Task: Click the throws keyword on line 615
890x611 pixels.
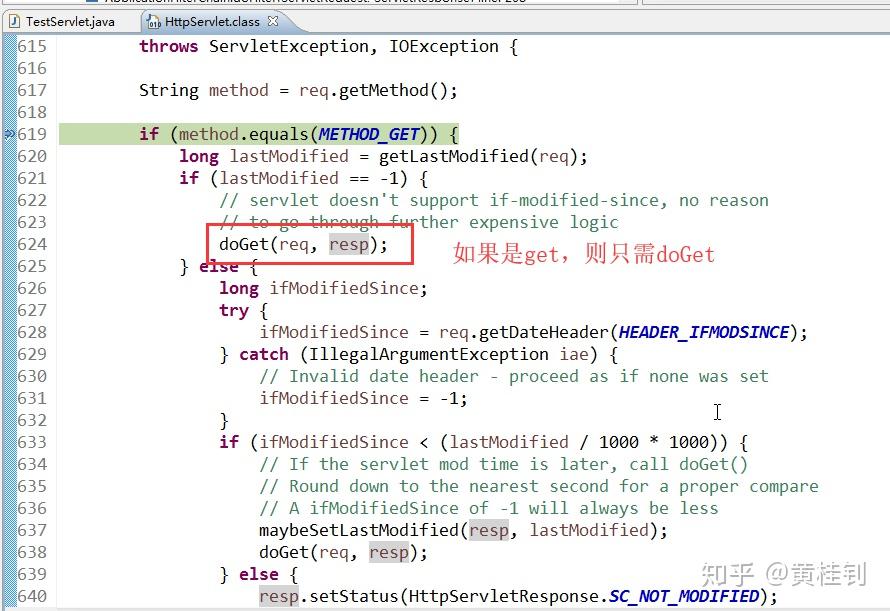Action: point(169,46)
